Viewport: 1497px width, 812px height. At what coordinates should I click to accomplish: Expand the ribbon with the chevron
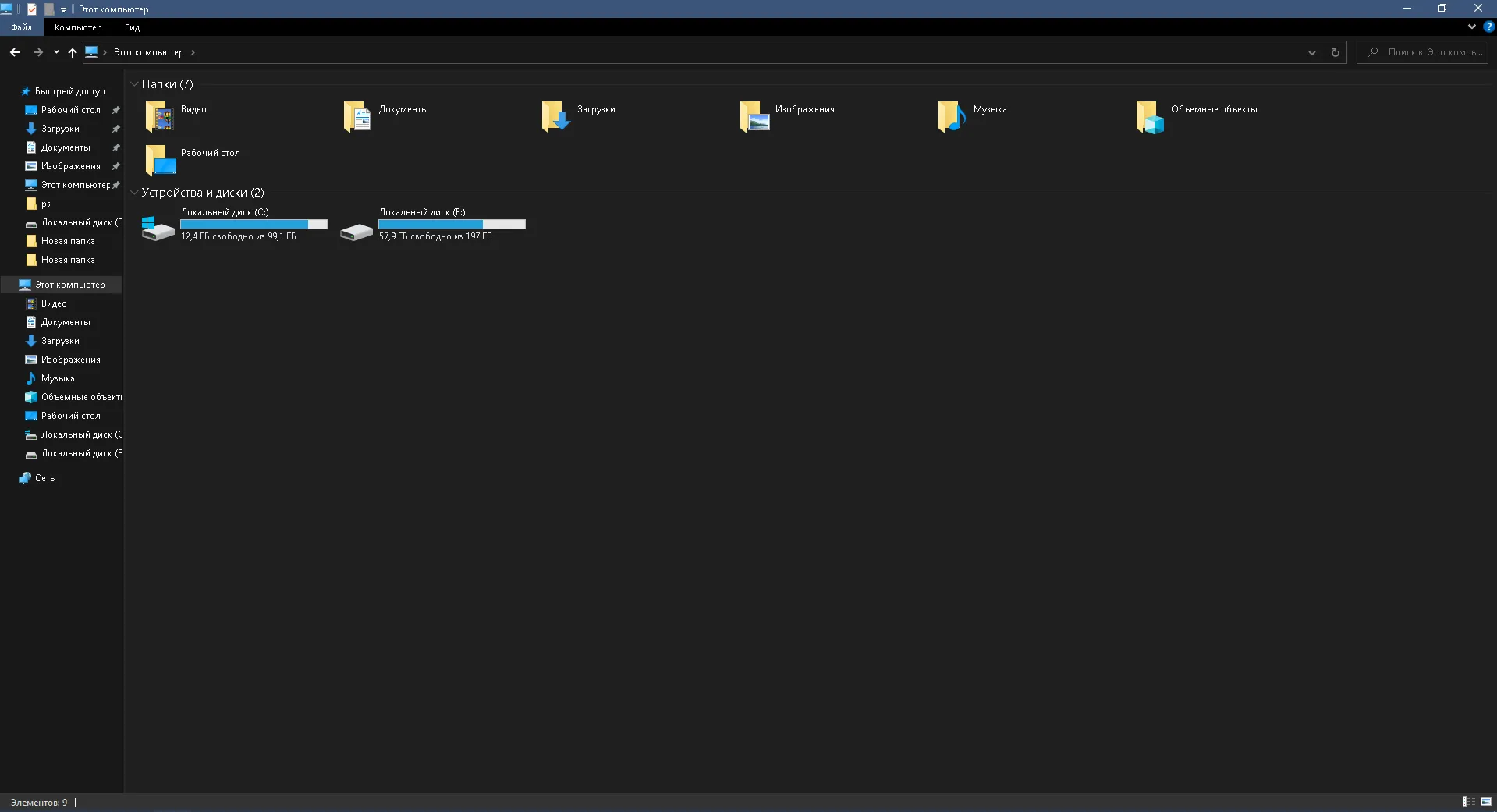[x=1472, y=27]
